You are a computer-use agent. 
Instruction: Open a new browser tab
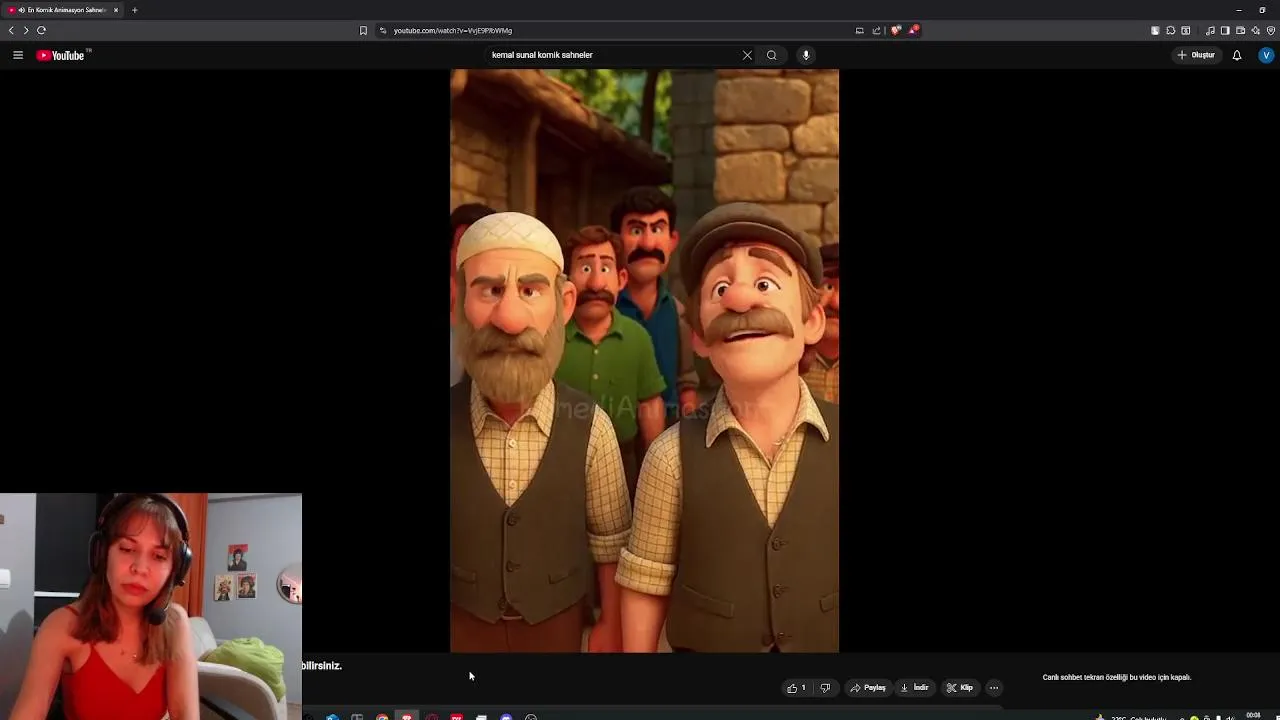pos(135,10)
